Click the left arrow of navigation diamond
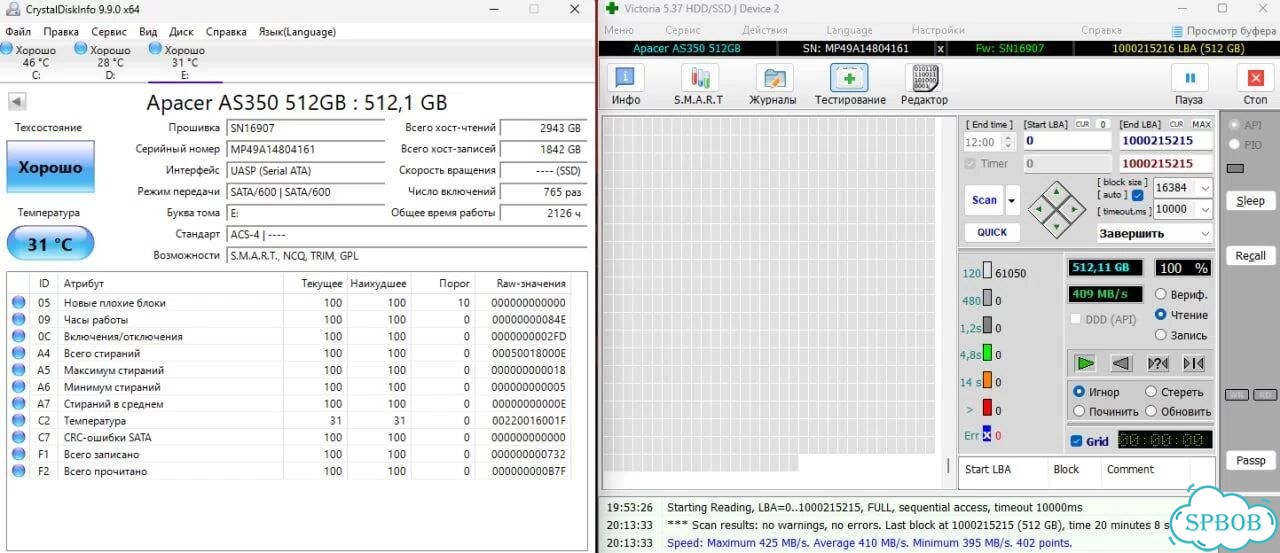Image resolution: width=1280 pixels, height=553 pixels. 1041,209
